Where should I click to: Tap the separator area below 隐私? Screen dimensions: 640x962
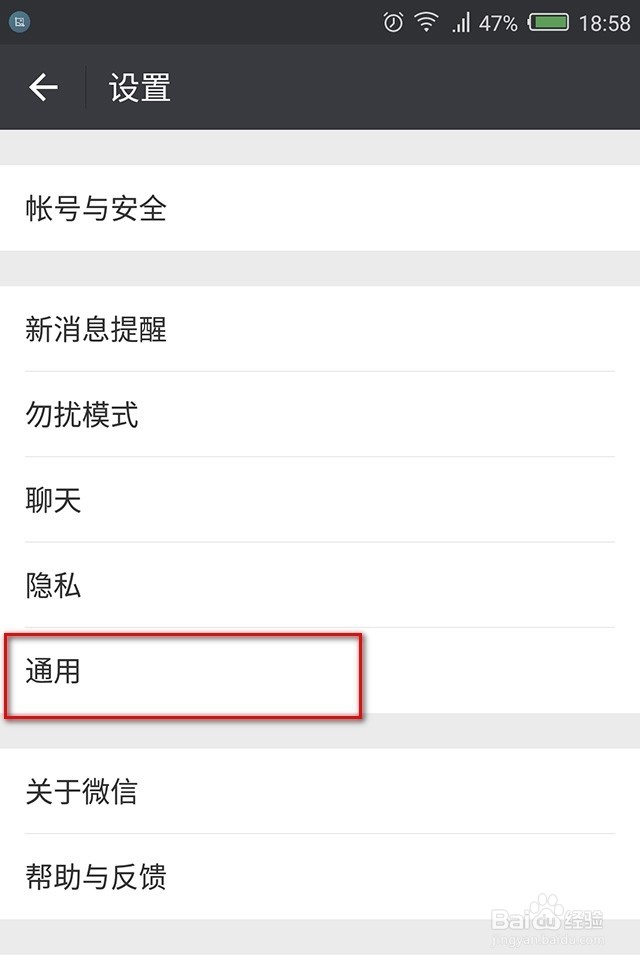click(x=320, y=630)
